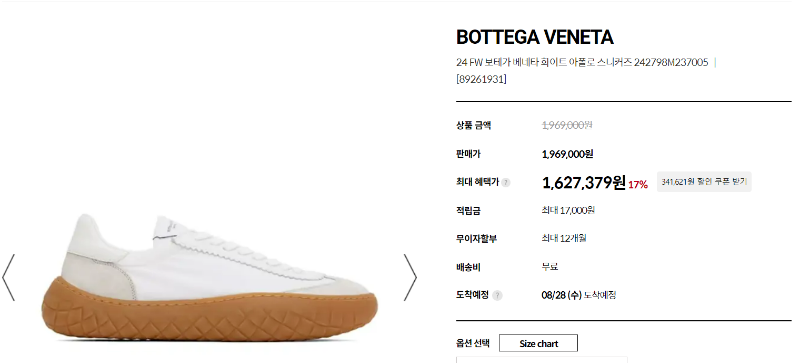Click the red 17% discount label
This screenshot has width=800, height=363.
pos(638,185)
